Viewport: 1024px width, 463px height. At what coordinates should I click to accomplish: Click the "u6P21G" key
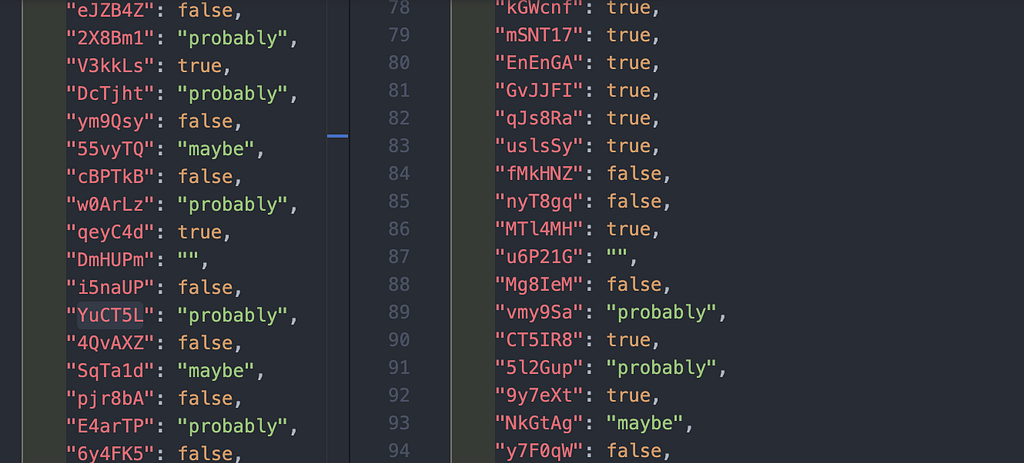(539, 257)
